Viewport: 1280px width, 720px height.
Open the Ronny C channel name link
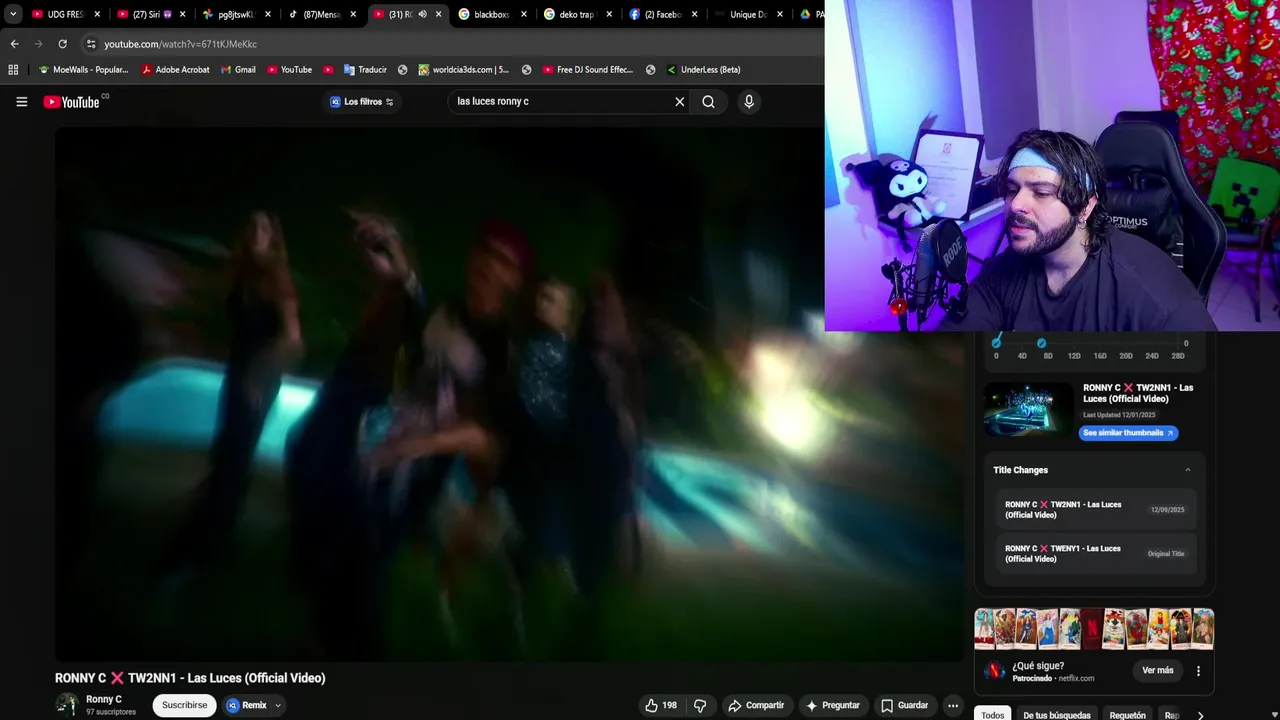pyautogui.click(x=104, y=699)
